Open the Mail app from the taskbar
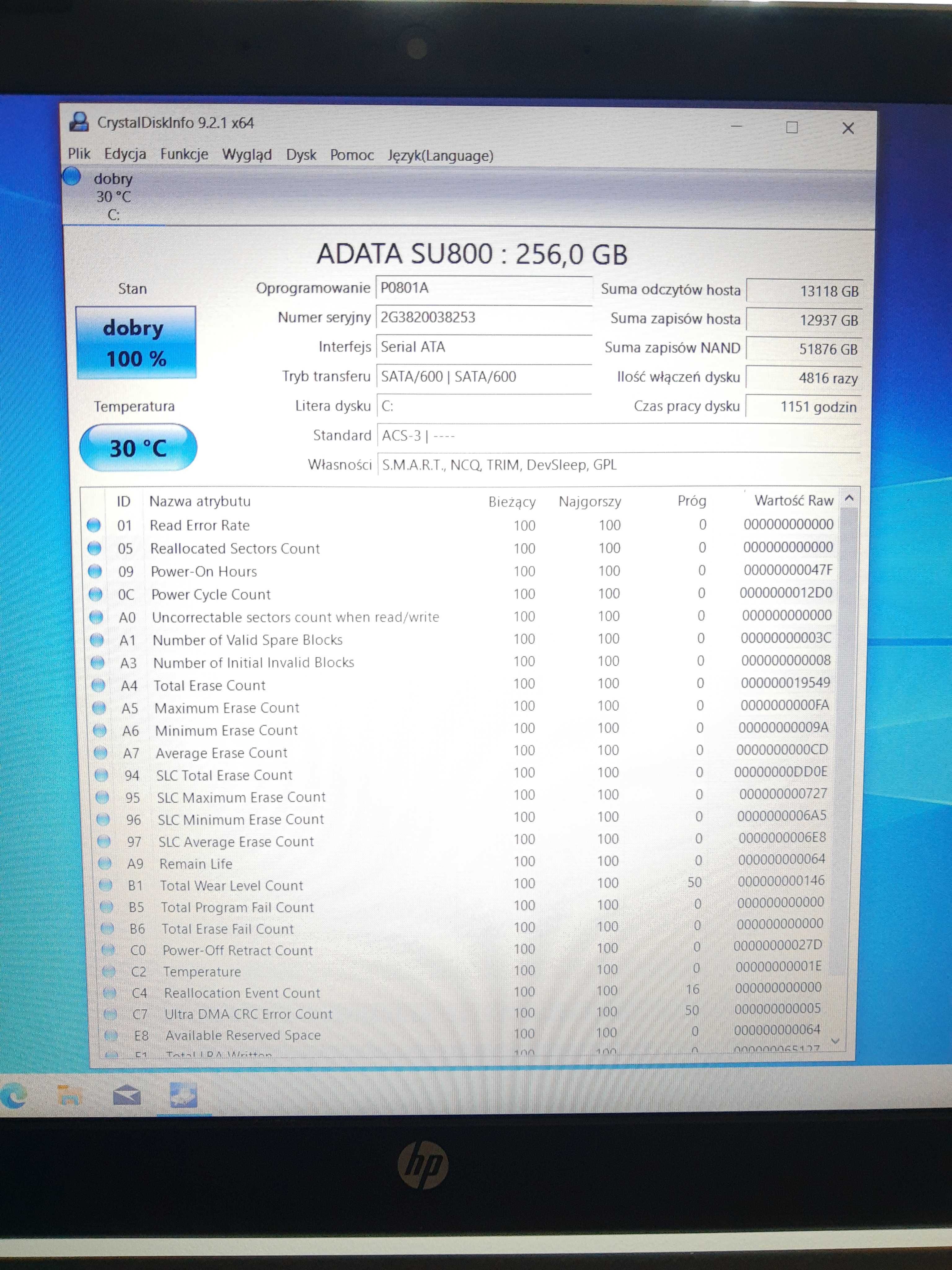The height and width of the screenshot is (1270, 952). pyautogui.click(x=126, y=1096)
